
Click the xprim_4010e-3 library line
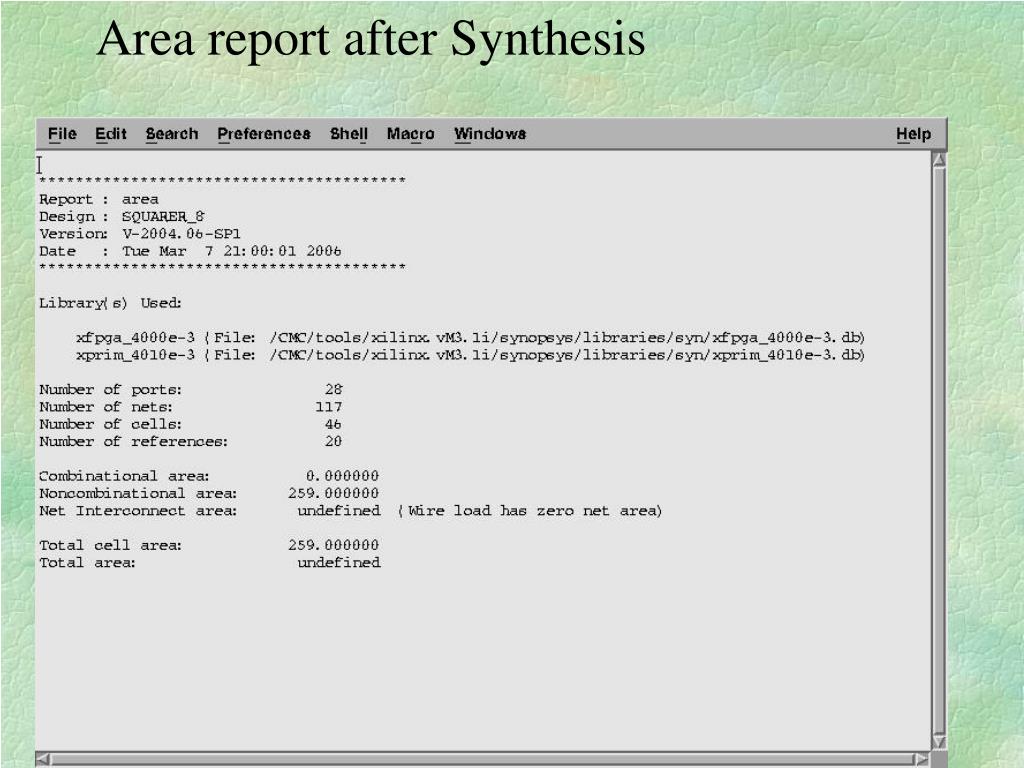[x=470, y=355]
